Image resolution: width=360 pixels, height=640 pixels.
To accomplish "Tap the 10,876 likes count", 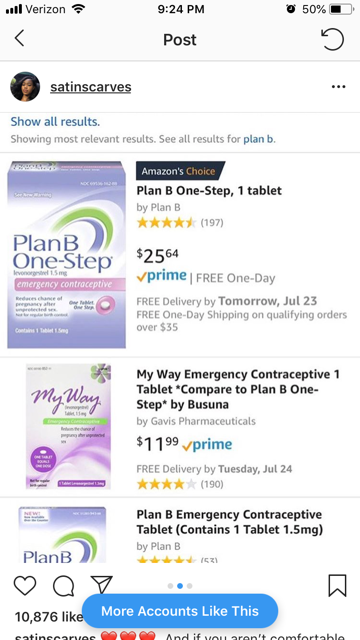I will 49,616.
